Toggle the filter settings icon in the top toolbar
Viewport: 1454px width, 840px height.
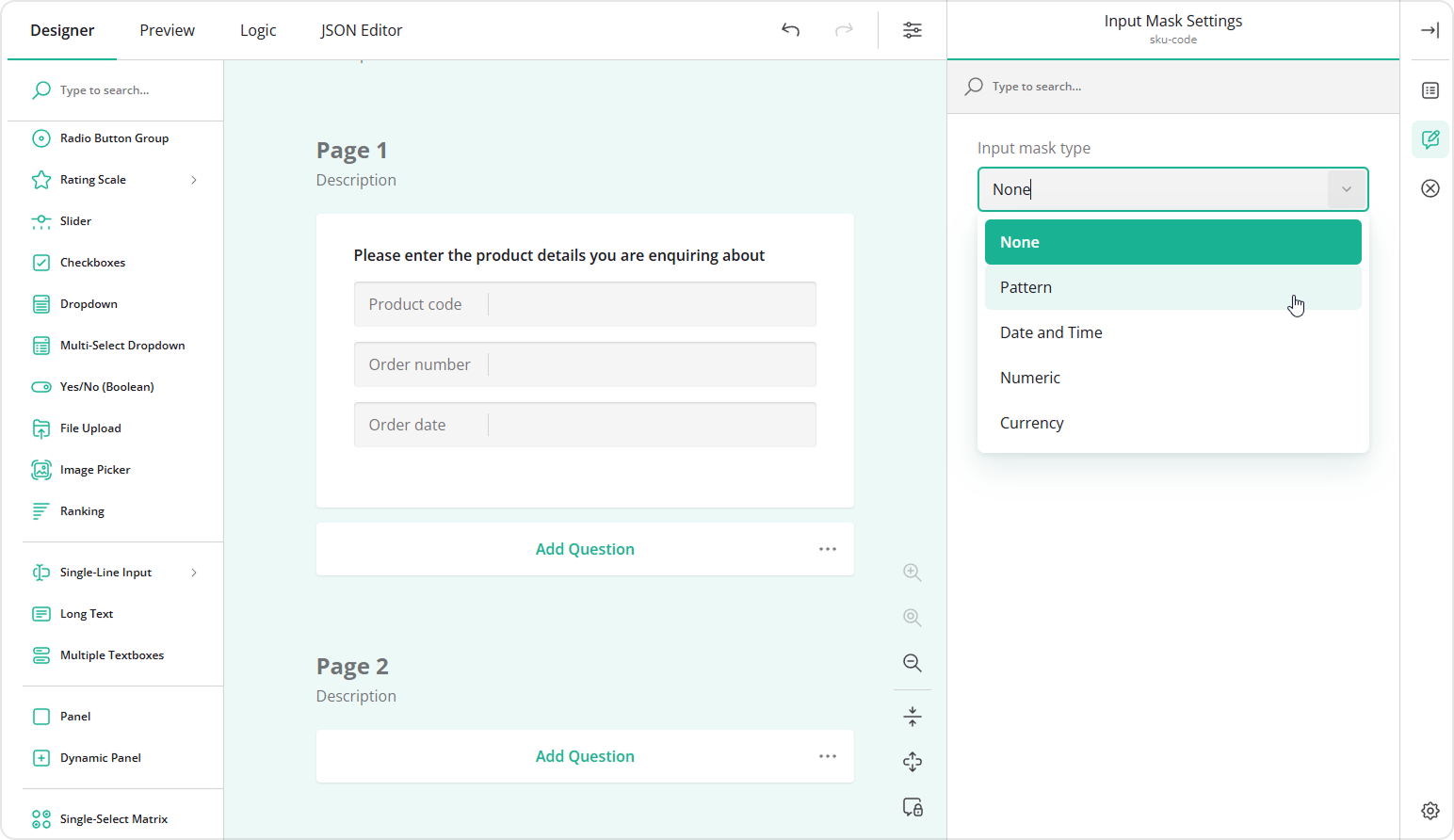(912, 29)
